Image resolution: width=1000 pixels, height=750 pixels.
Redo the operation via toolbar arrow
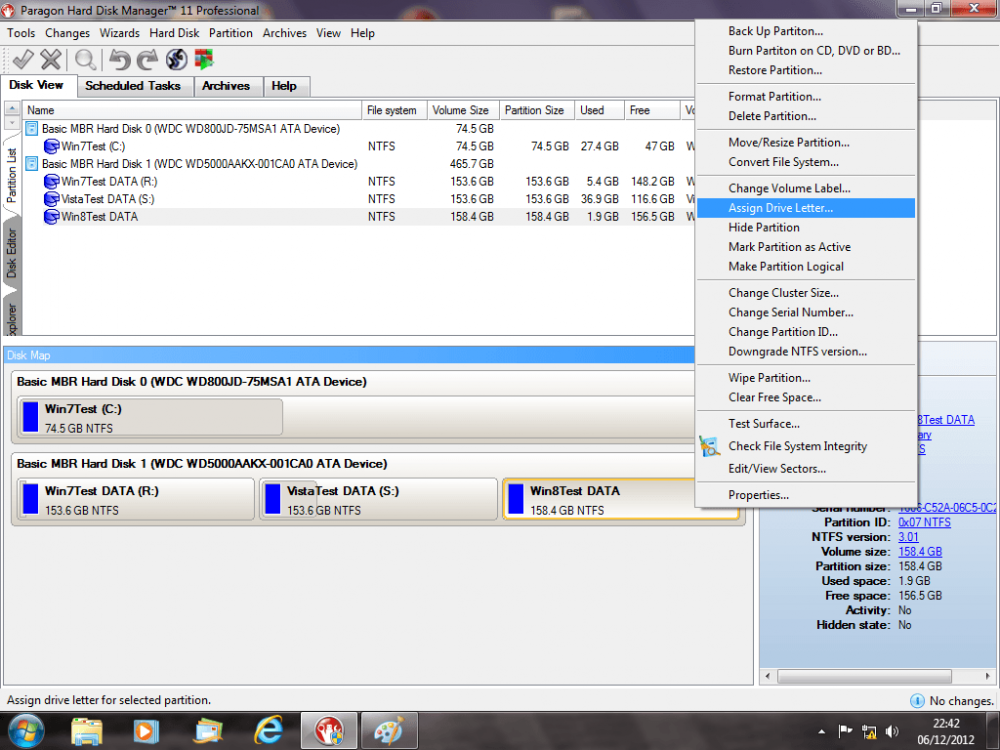(x=147, y=59)
